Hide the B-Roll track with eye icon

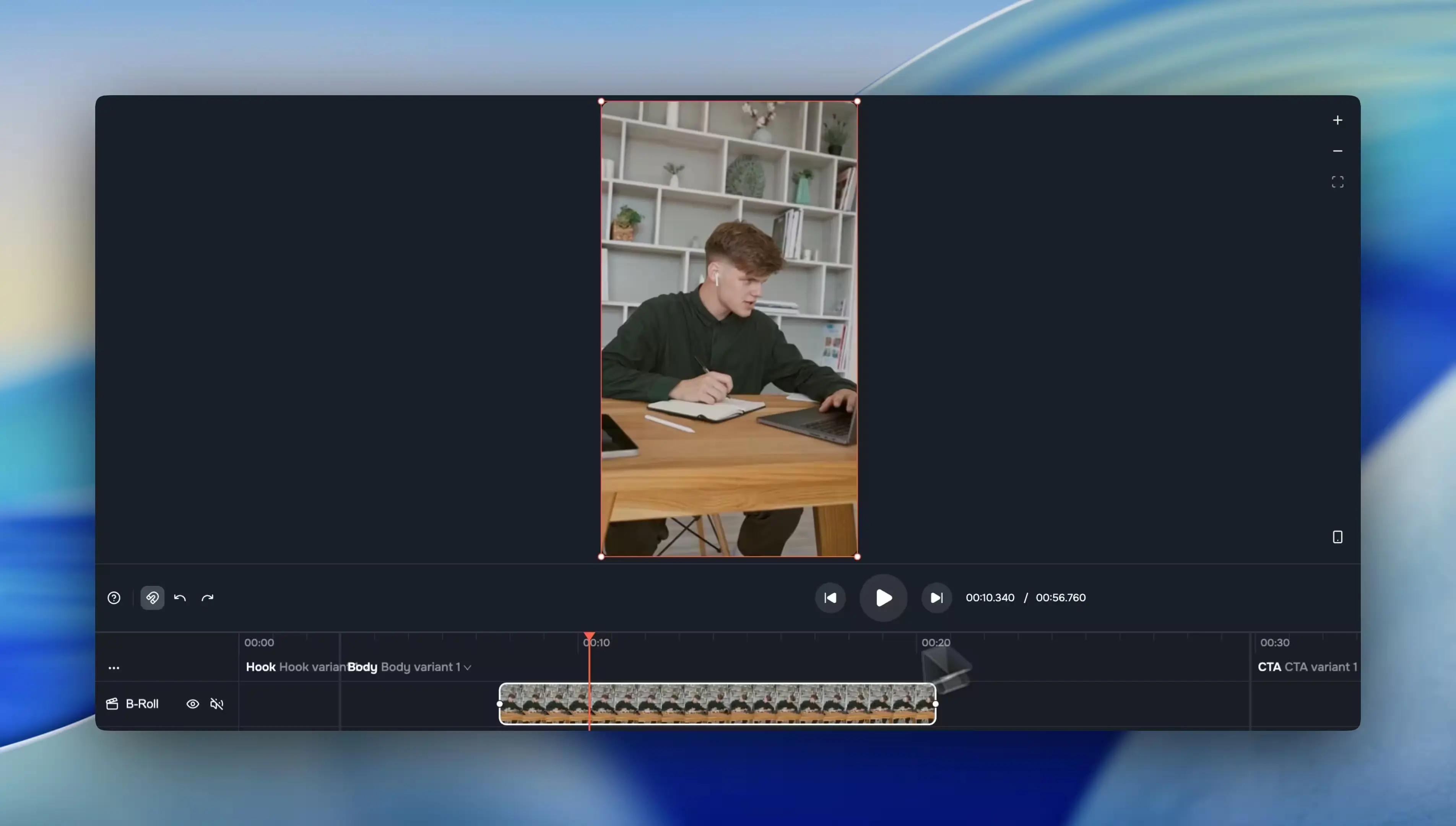(x=193, y=704)
